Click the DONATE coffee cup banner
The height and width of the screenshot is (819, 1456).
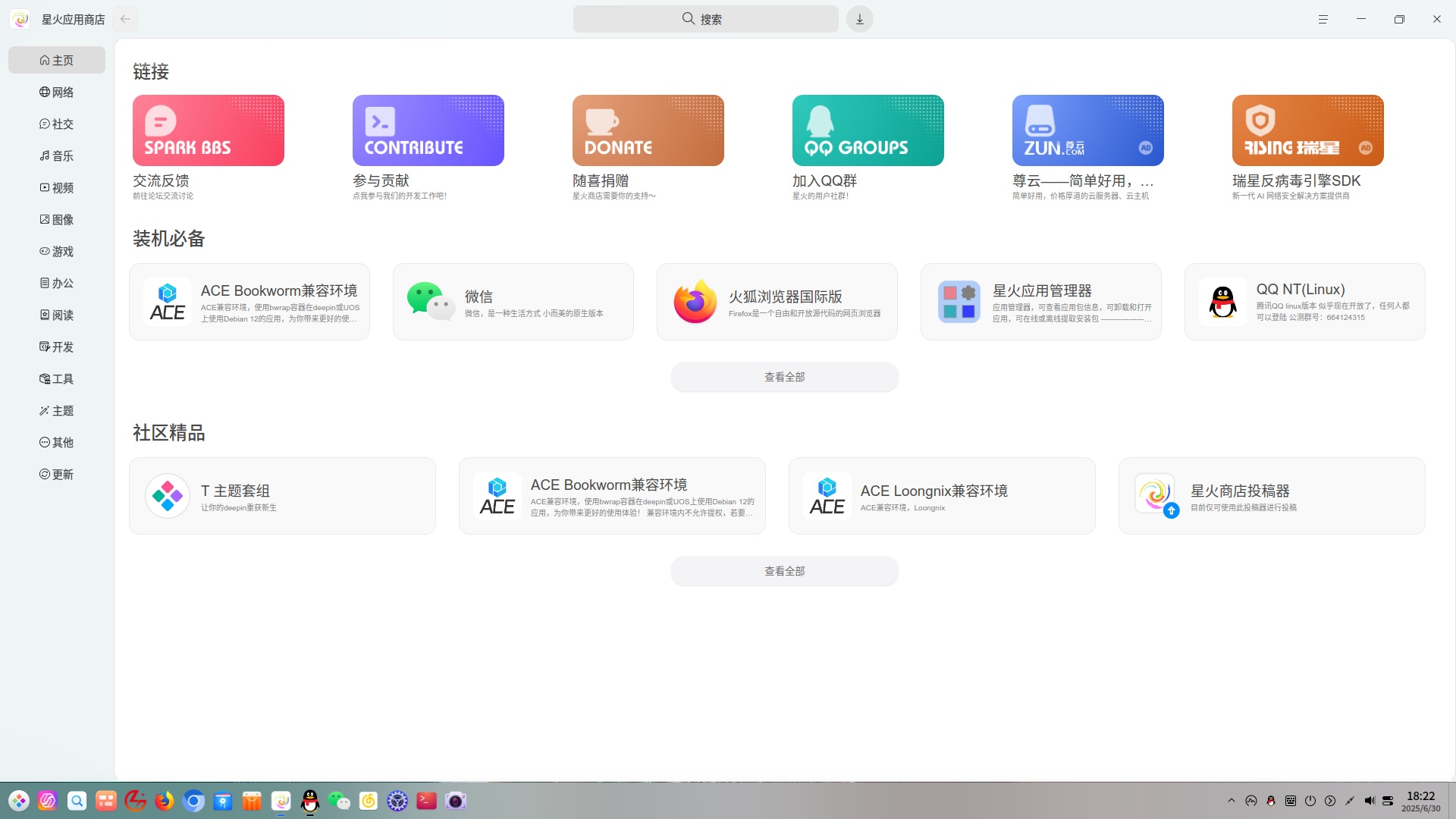[648, 130]
